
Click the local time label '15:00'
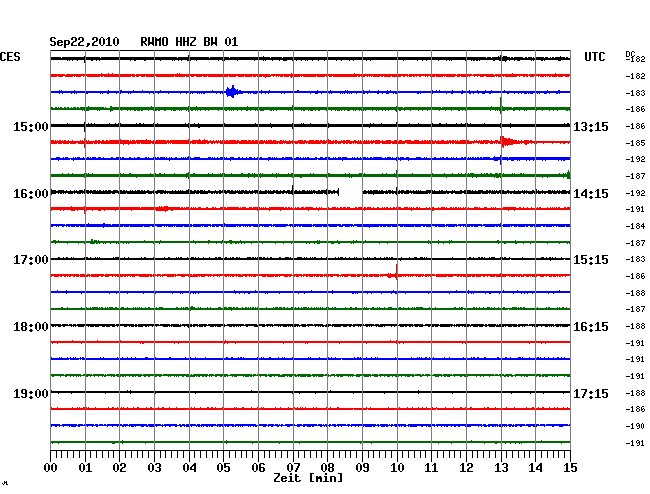(x=31, y=126)
